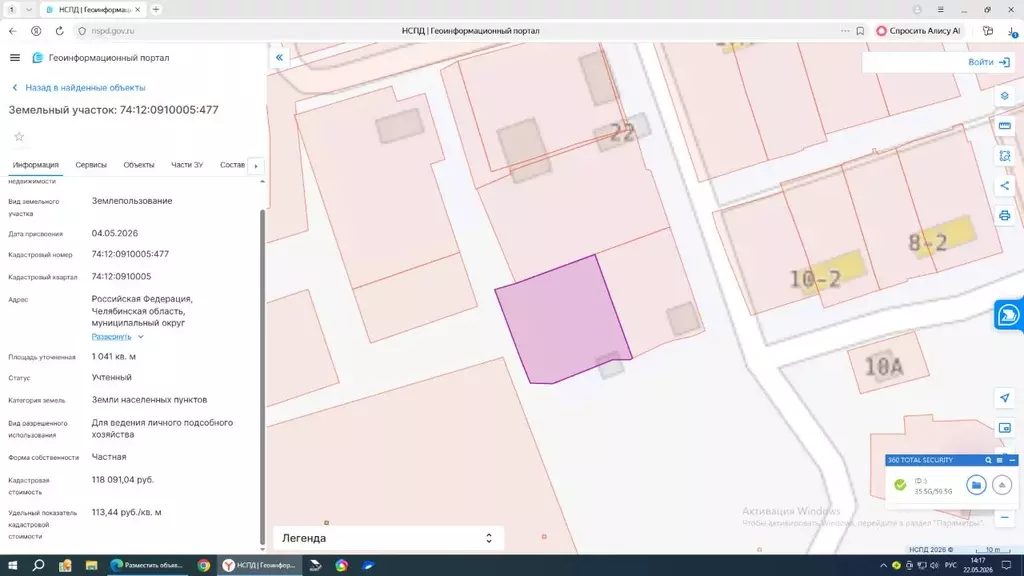Add the land plot to favorites star
The width and height of the screenshot is (1024, 576).
click(x=19, y=136)
